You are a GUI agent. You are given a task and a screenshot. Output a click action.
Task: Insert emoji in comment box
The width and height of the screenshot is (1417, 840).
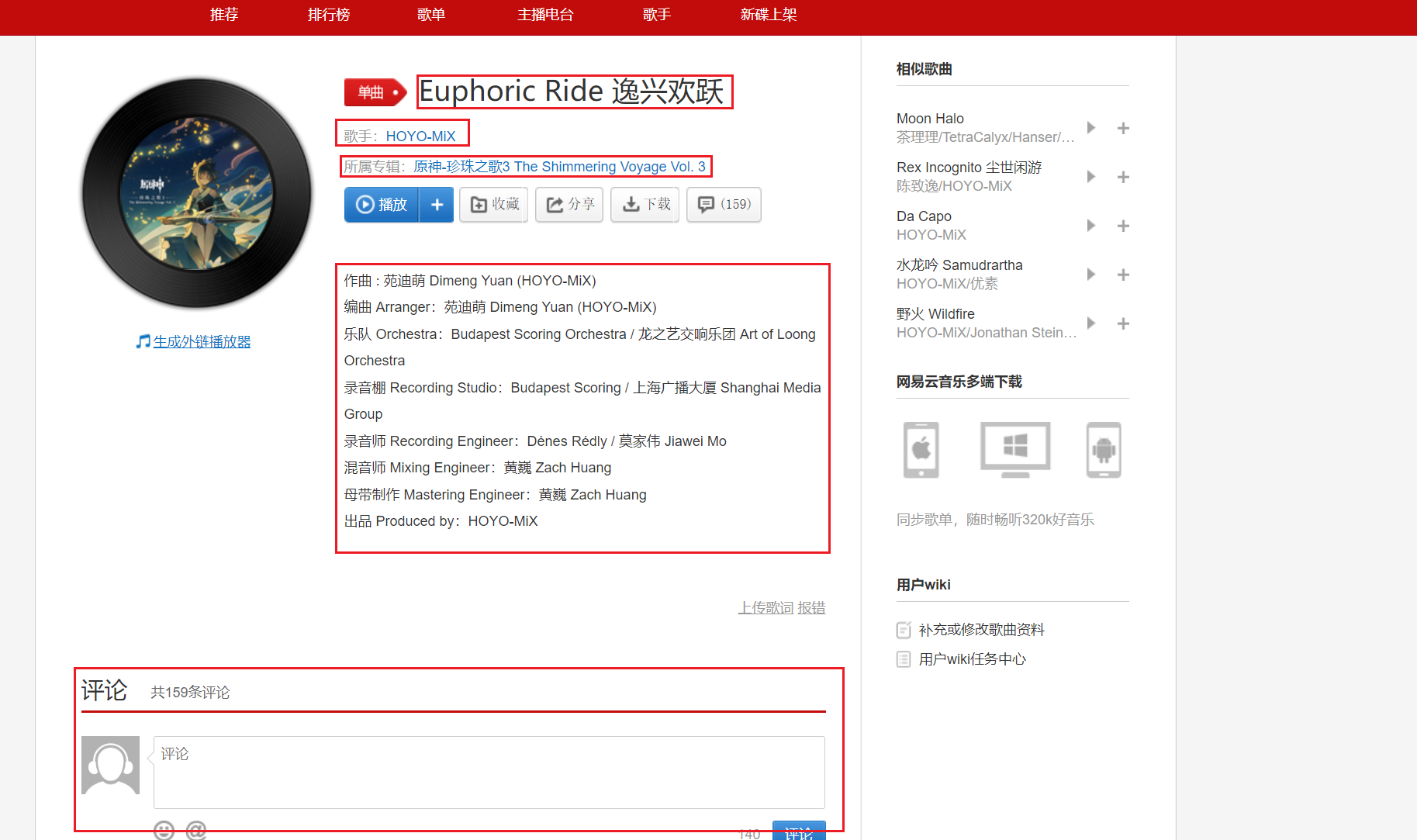164,831
